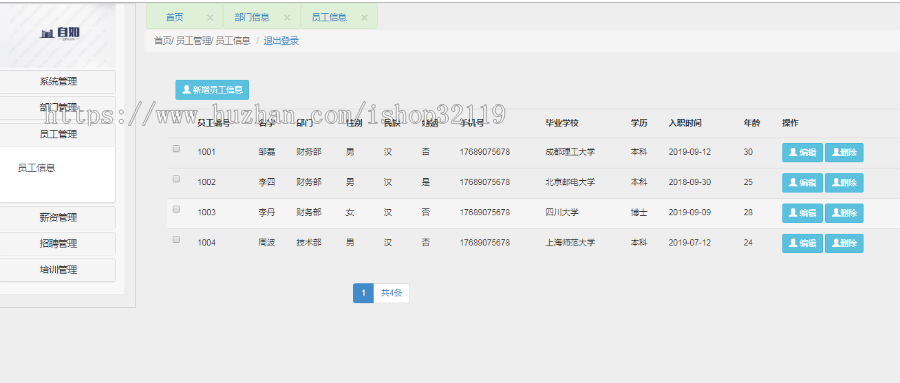Click 北京邮电大学 school cell
The image size is (900, 383).
coord(571,182)
